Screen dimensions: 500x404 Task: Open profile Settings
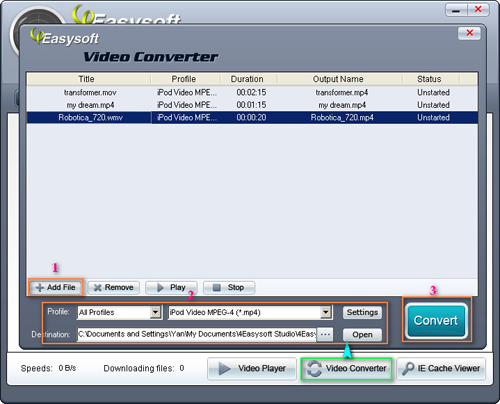click(x=362, y=312)
